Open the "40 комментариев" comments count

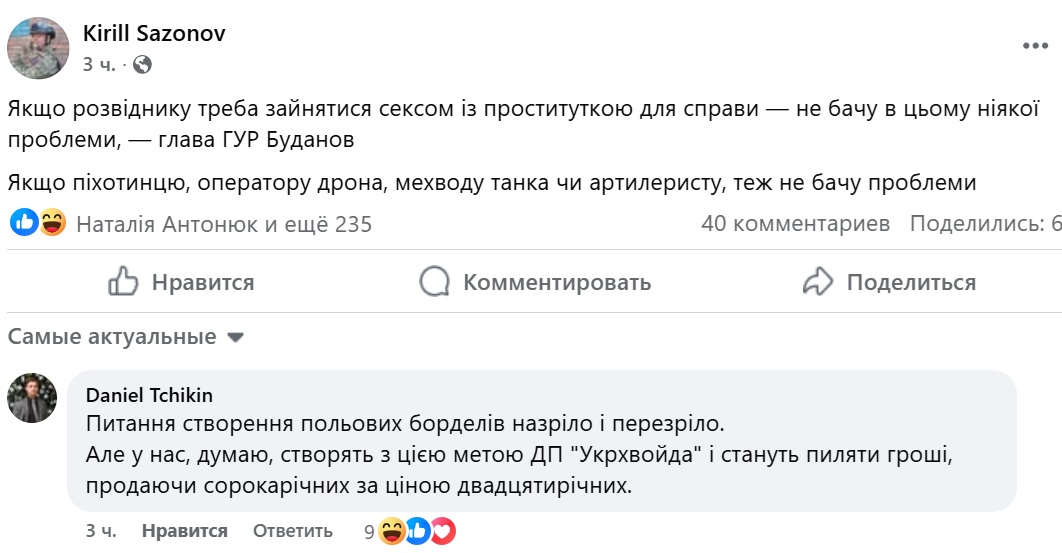click(795, 224)
